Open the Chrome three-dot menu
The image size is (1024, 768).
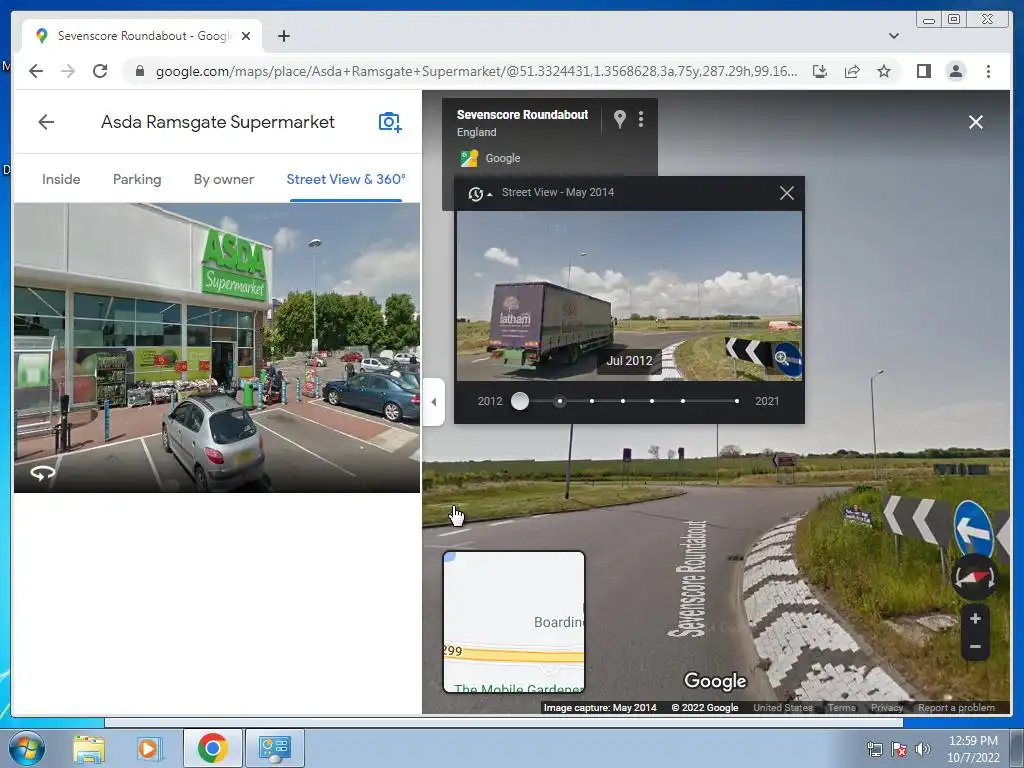(988, 71)
